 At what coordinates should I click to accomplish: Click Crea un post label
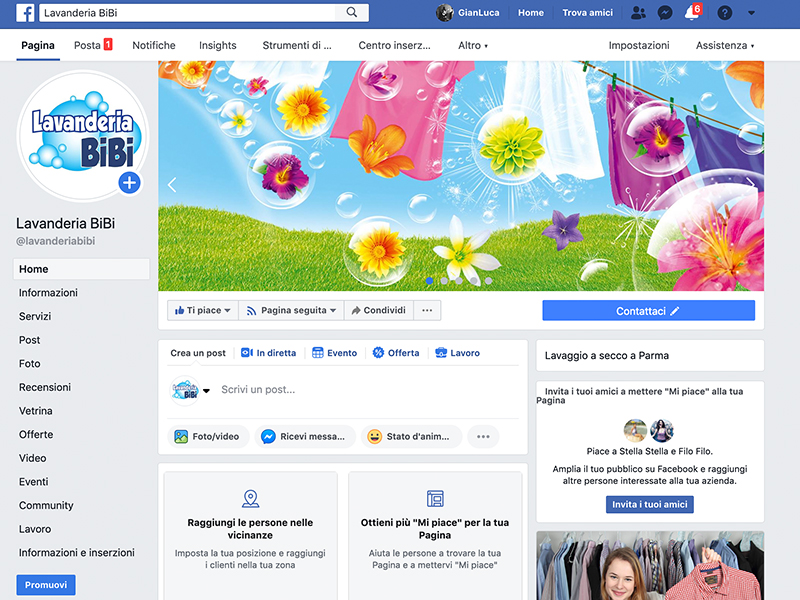198,353
